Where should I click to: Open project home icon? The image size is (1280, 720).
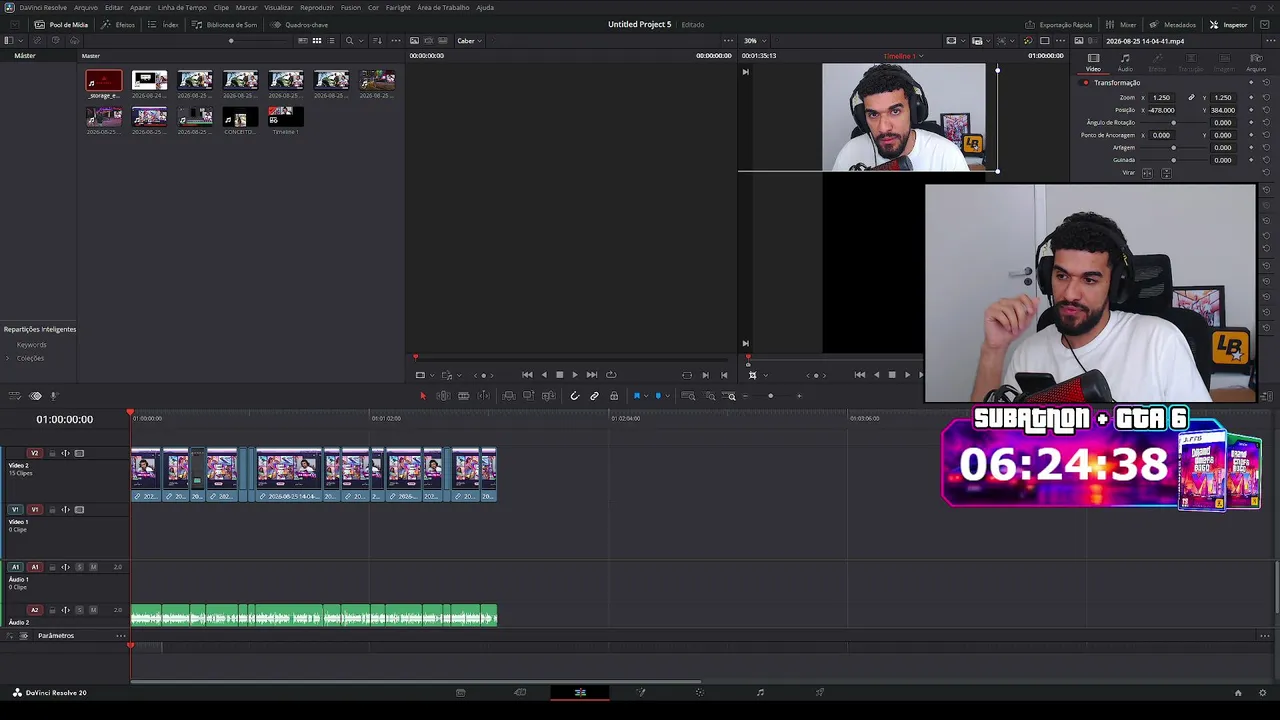coord(1238,692)
